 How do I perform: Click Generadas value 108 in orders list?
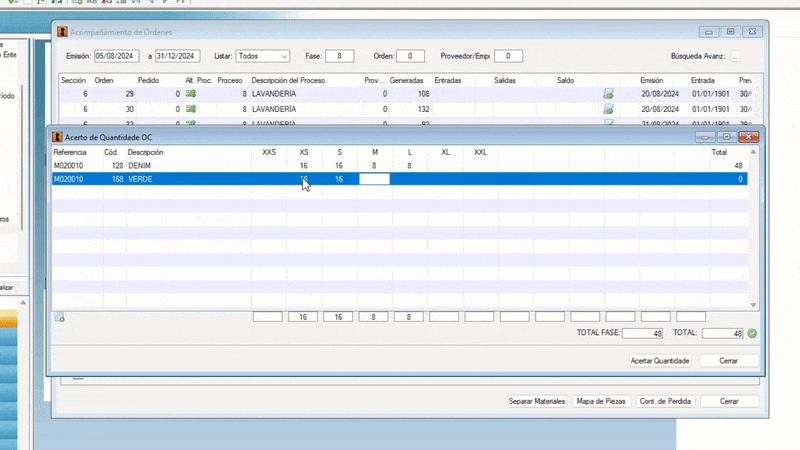coord(423,94)
